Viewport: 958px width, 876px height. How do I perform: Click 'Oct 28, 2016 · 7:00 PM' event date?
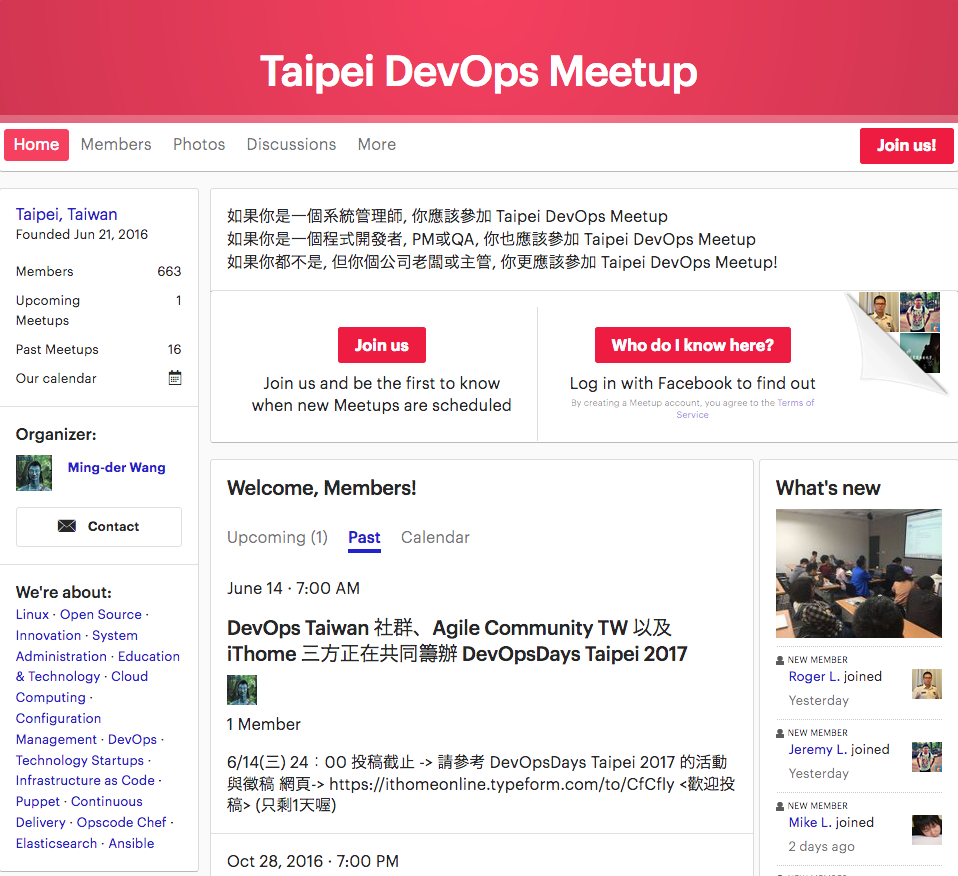click(x=313, y=861)
